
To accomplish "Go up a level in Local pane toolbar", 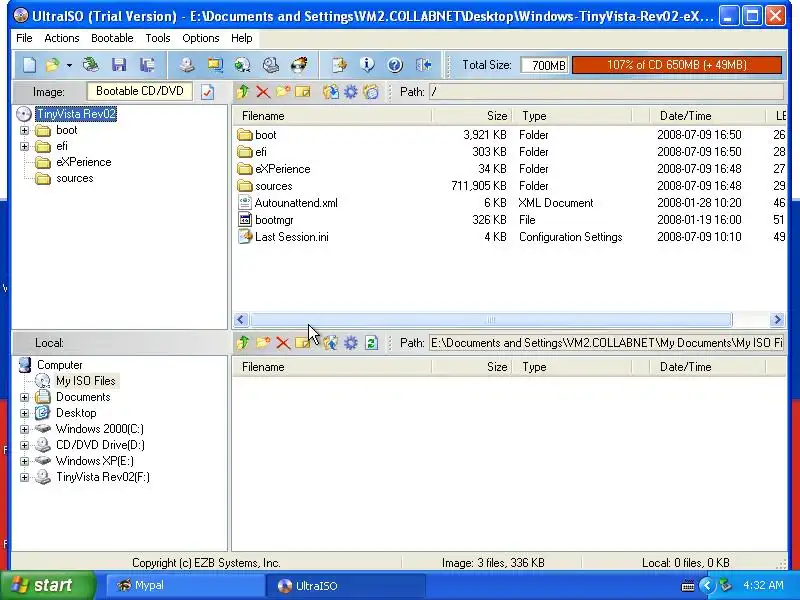I will click(x=243, y=343).
